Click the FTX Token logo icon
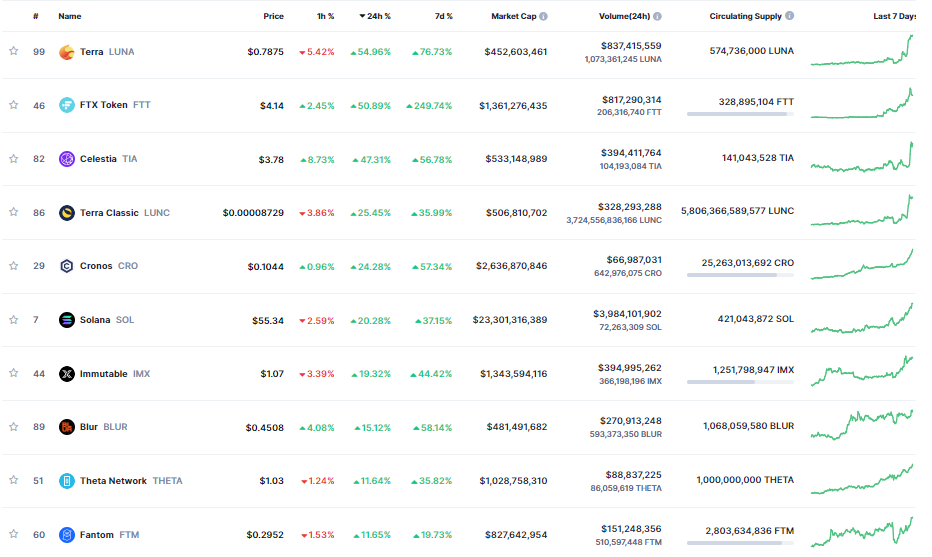Screen dimensions: 932x557 (x=67, y=105)
